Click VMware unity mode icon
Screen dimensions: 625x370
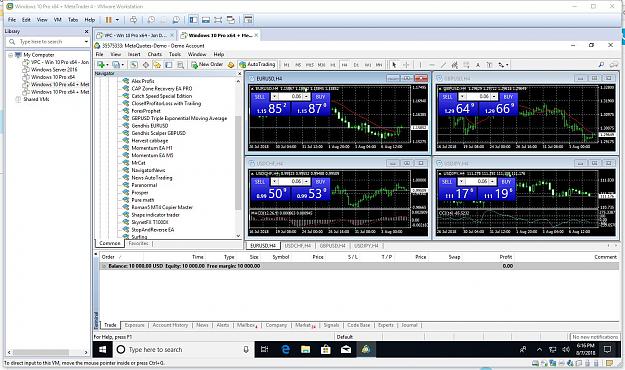tap(230, 20)
